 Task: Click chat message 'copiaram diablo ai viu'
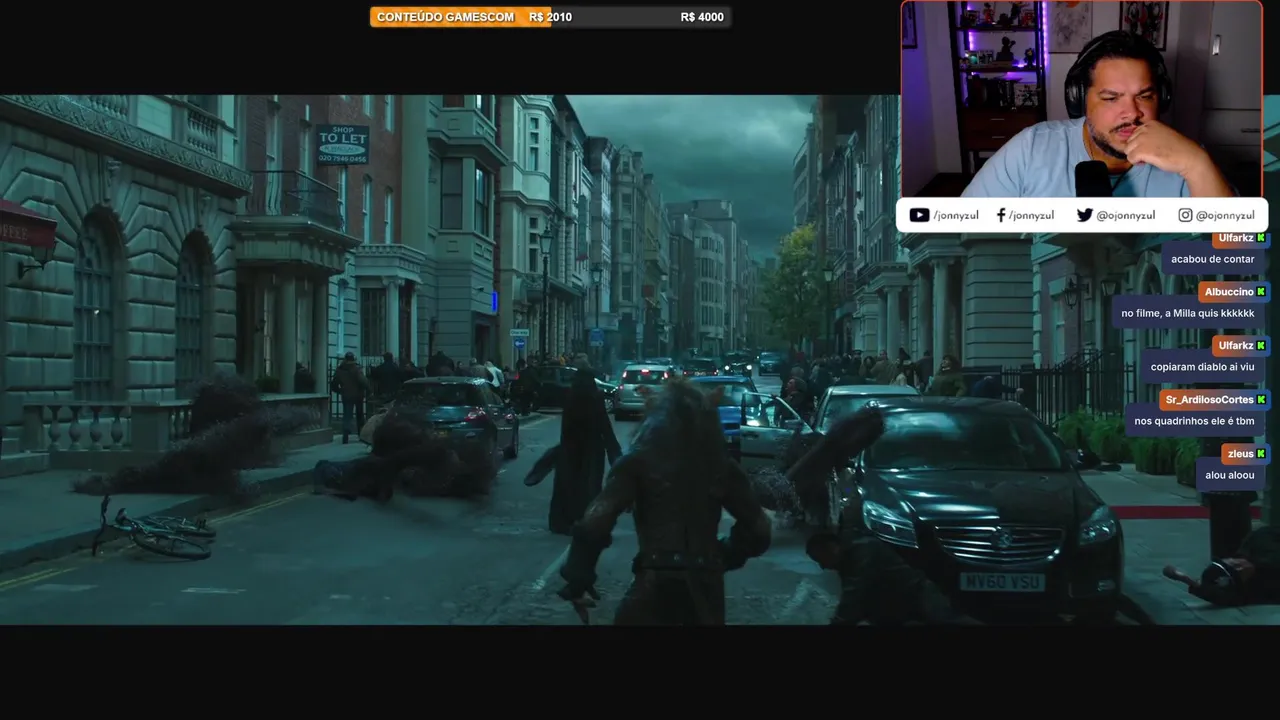point(1202,367)
